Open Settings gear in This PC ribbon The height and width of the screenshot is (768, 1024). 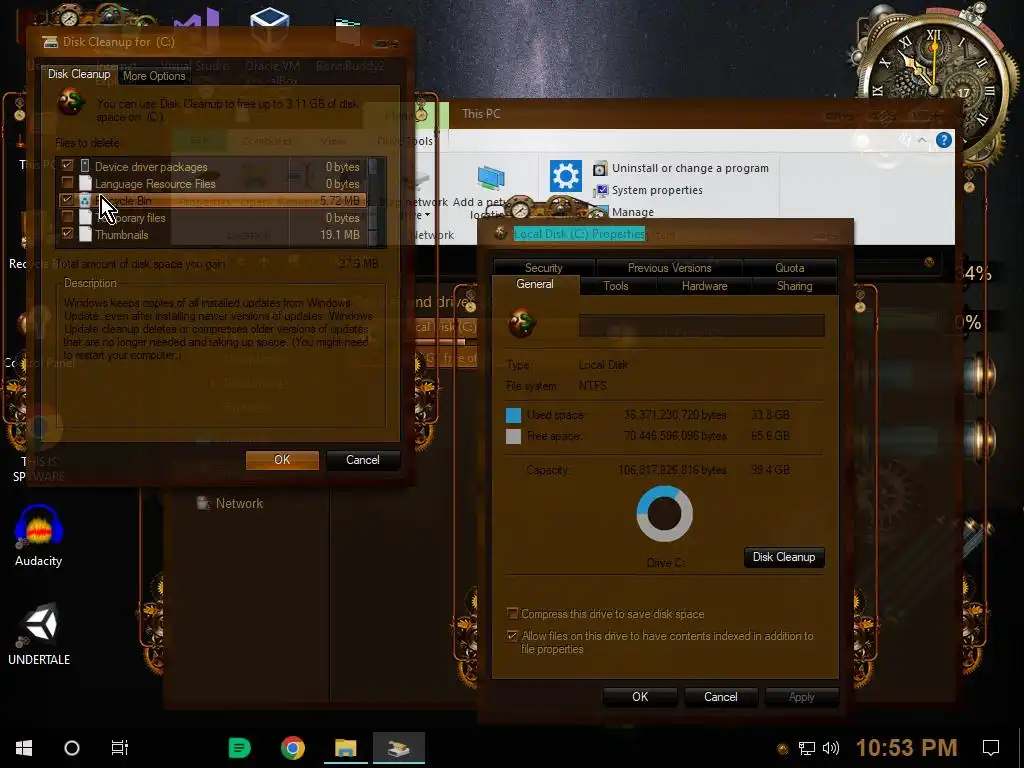(x=566, y=176)
